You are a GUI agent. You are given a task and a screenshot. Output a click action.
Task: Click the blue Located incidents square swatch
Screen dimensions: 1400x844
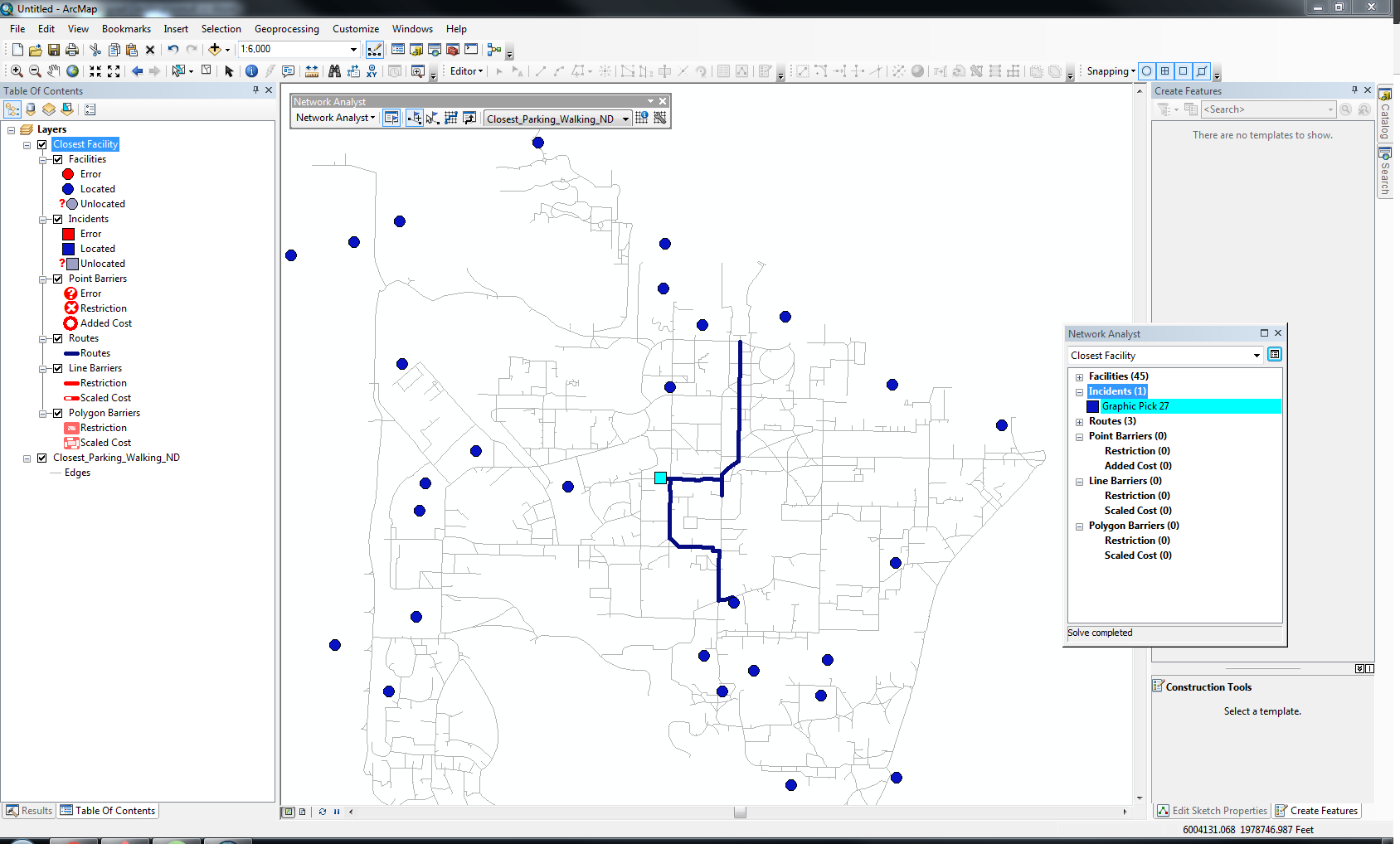click(69, 249)
